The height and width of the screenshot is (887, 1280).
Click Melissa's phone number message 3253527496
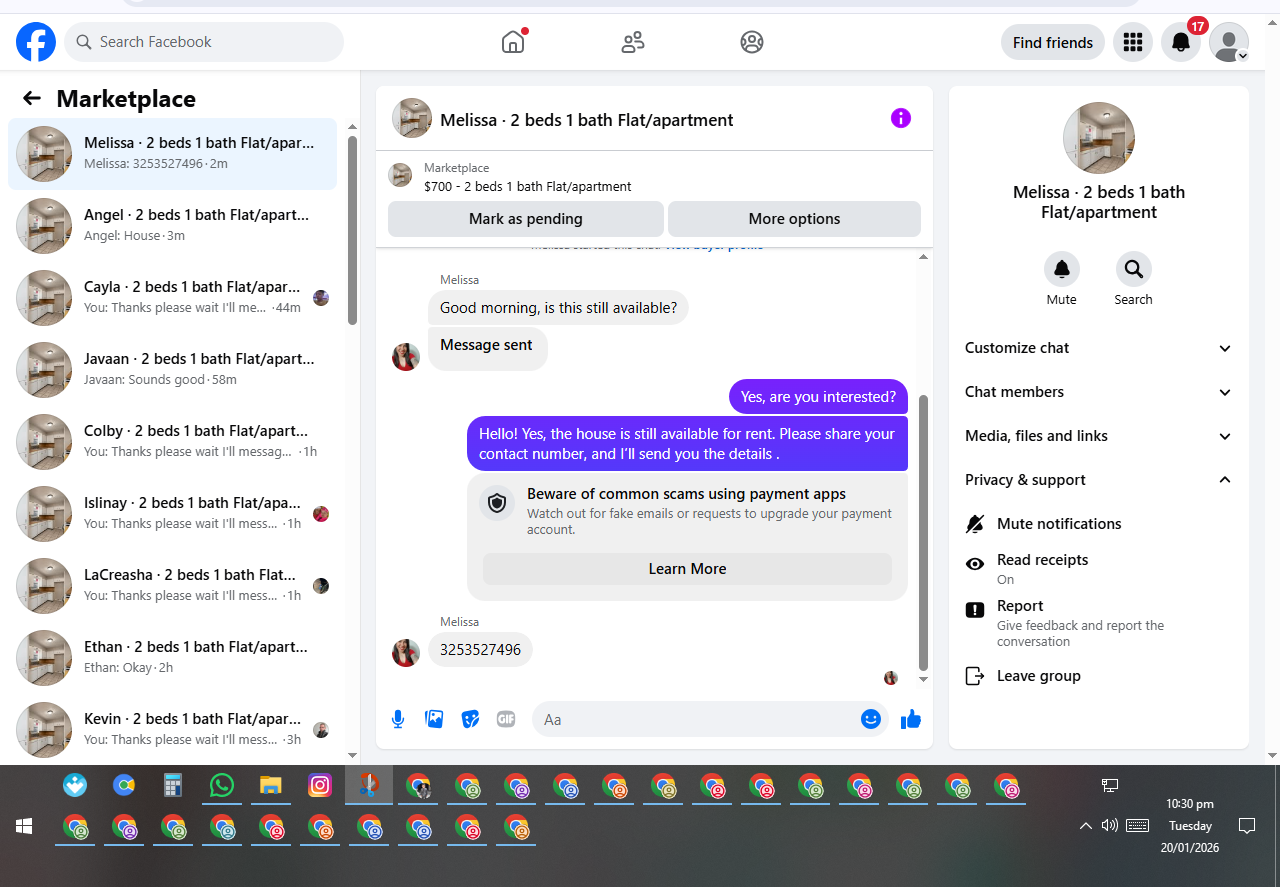coord(481,650)
